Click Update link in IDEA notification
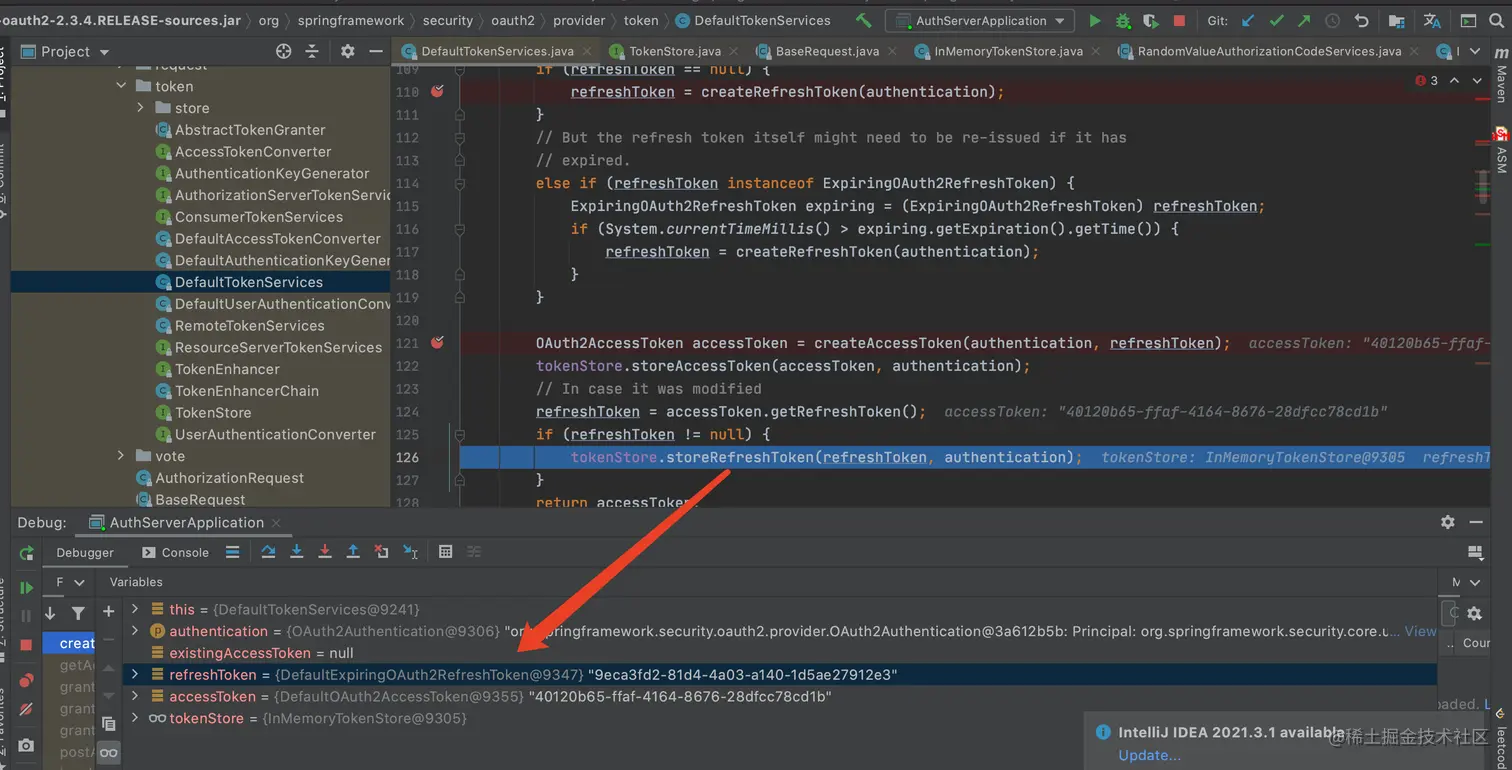This screenshot has width=1512, height=770. tap(1149, 755)
